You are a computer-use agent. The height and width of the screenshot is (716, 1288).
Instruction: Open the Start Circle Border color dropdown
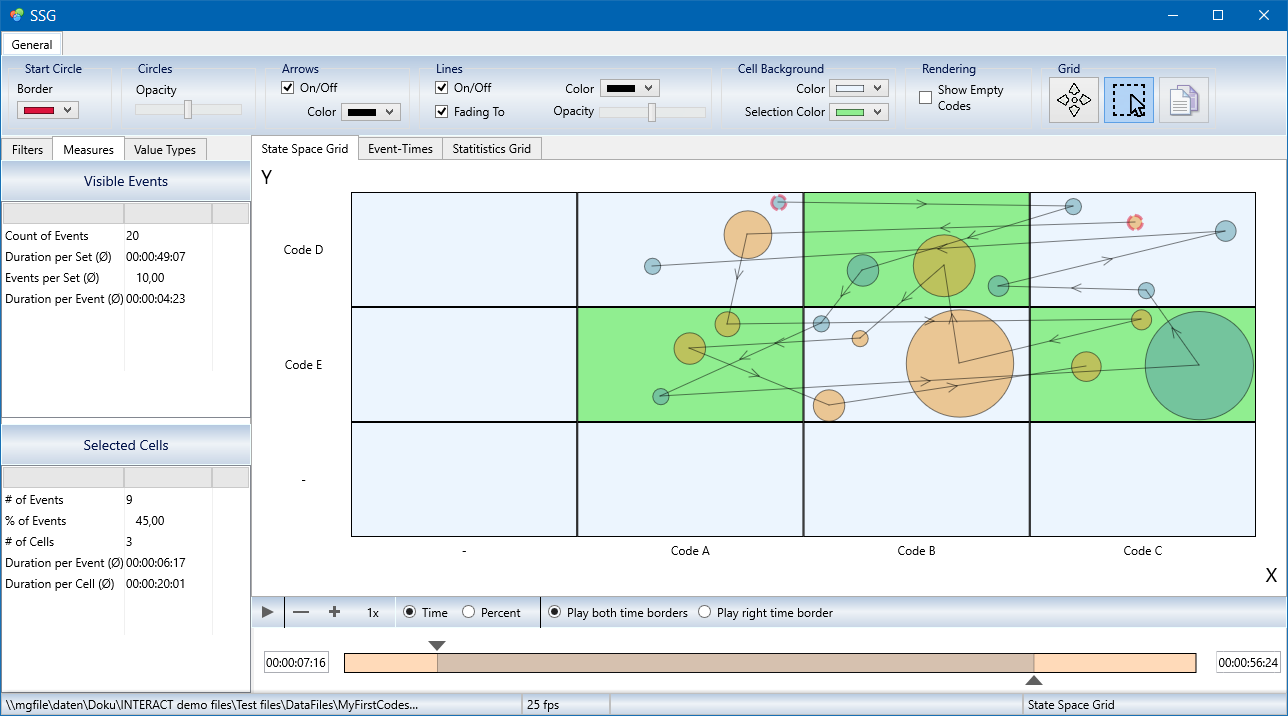tap(48, 110)
